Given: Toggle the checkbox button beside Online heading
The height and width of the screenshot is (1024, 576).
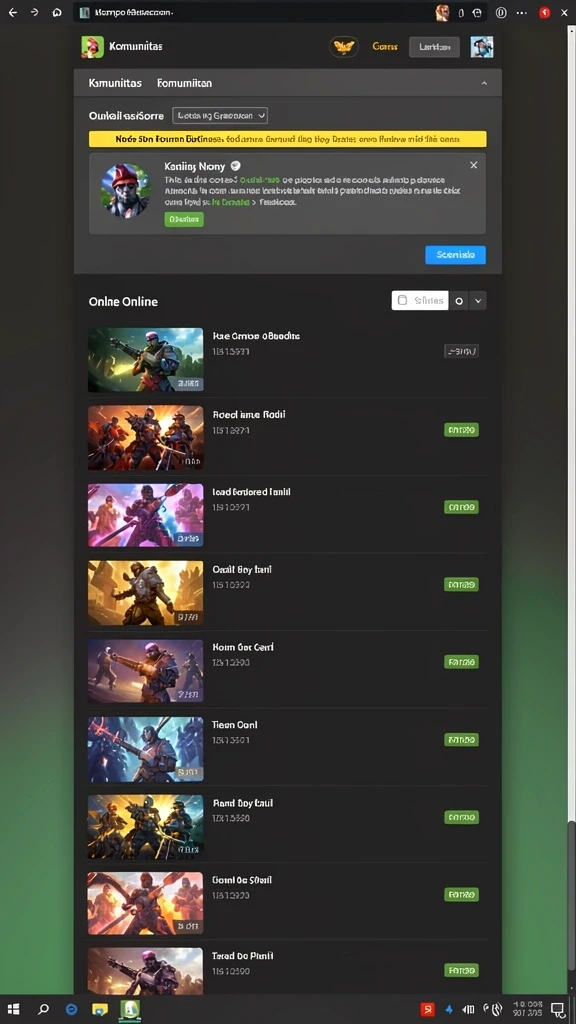Looking at the screenshot, I should (420, 300).
